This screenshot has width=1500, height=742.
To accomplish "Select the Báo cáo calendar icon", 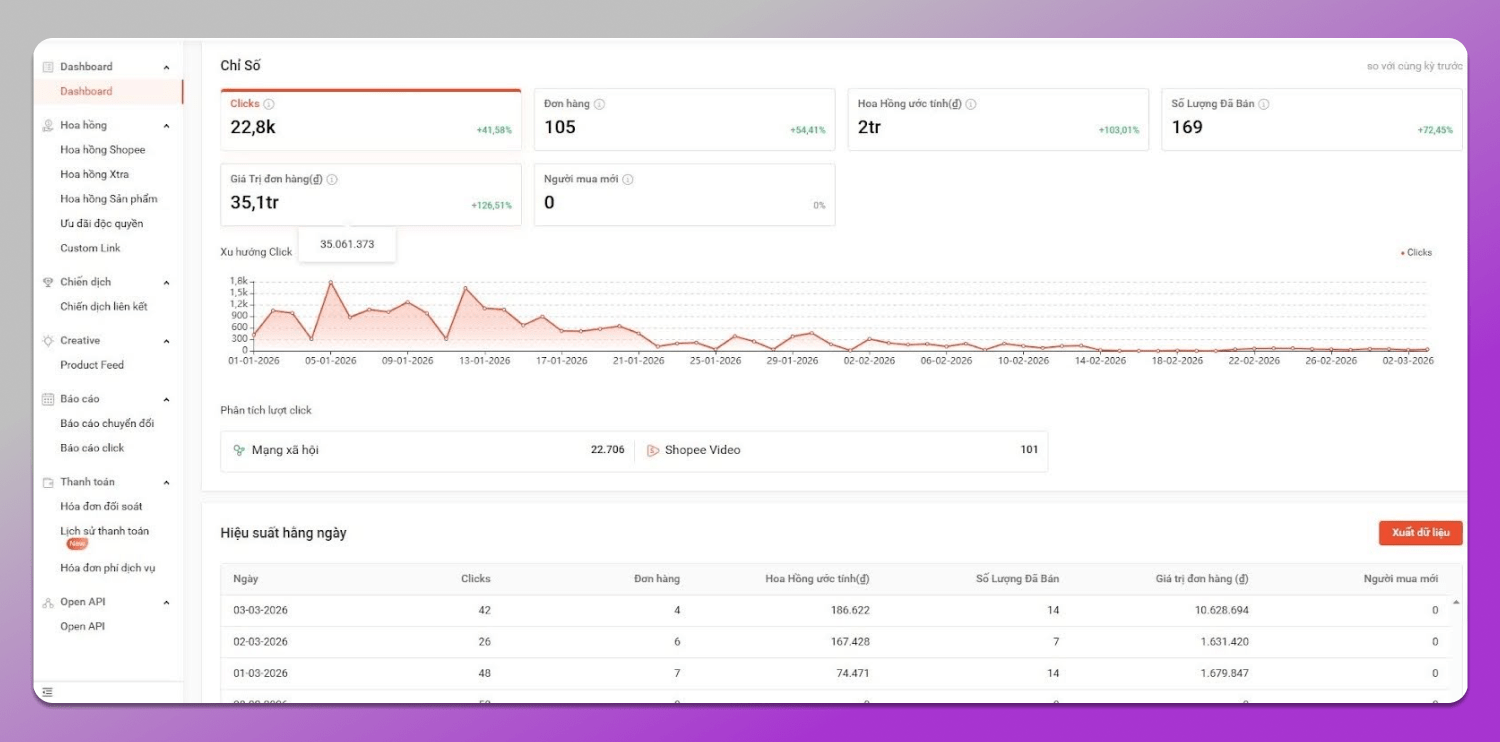I will (x=47, y=398).
